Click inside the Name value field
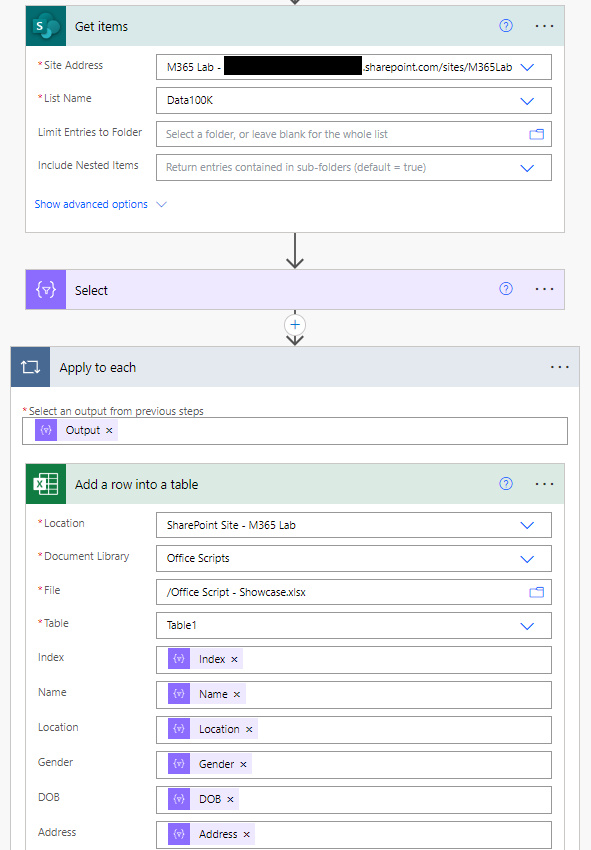 coord(354,695)
